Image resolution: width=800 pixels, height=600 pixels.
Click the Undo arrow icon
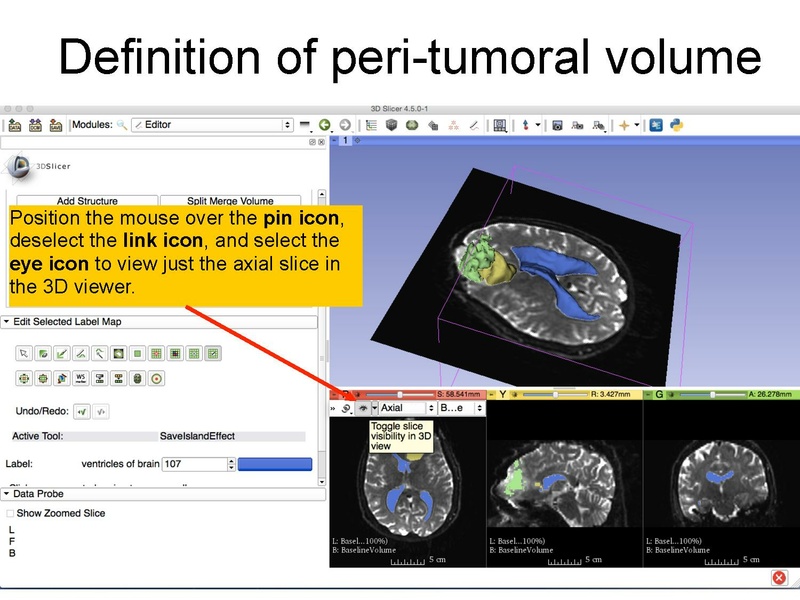(x=84, y=412)
